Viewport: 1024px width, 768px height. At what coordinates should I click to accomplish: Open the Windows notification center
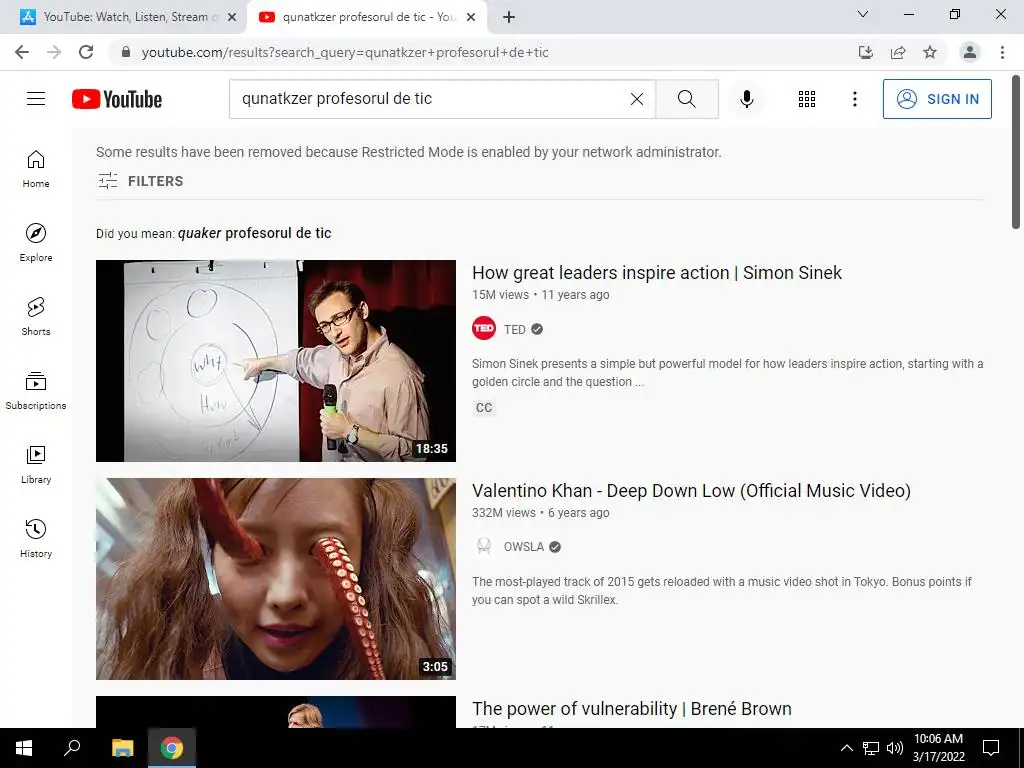[991, 748]
